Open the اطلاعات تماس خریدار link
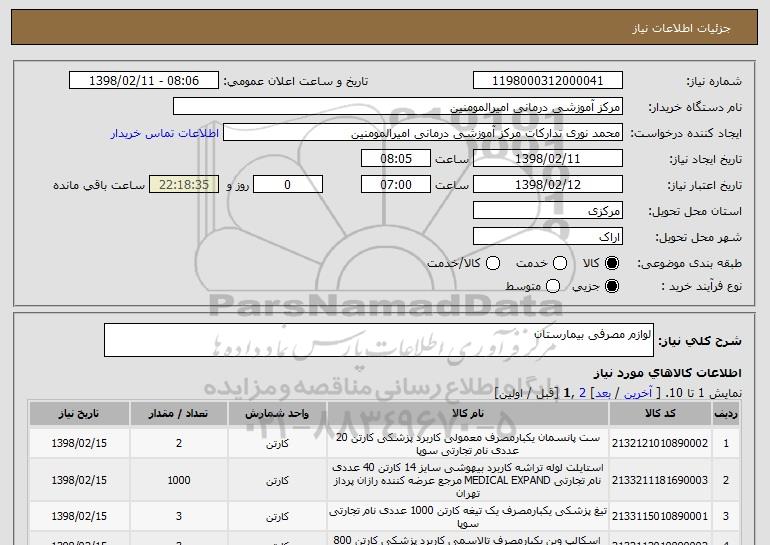This screenshot has width=770, height=545. 165,133
